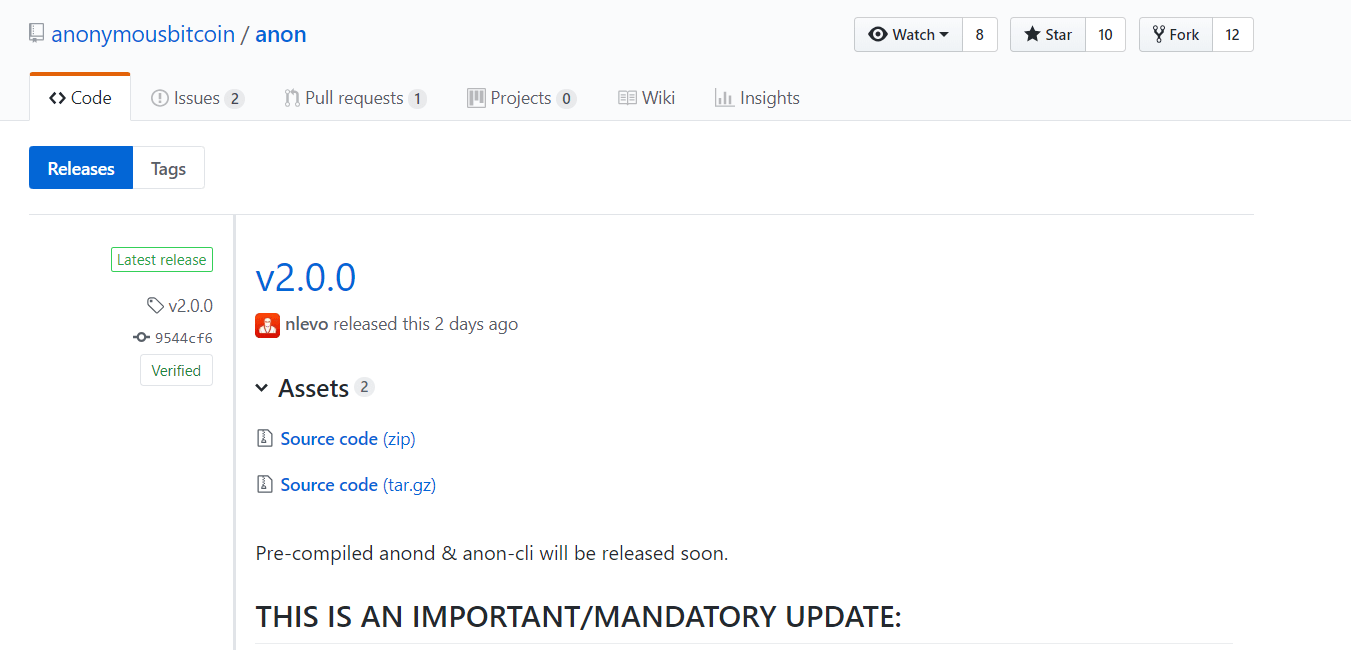Open the Insights tab
1351x650 pixels.
(757, 98)
